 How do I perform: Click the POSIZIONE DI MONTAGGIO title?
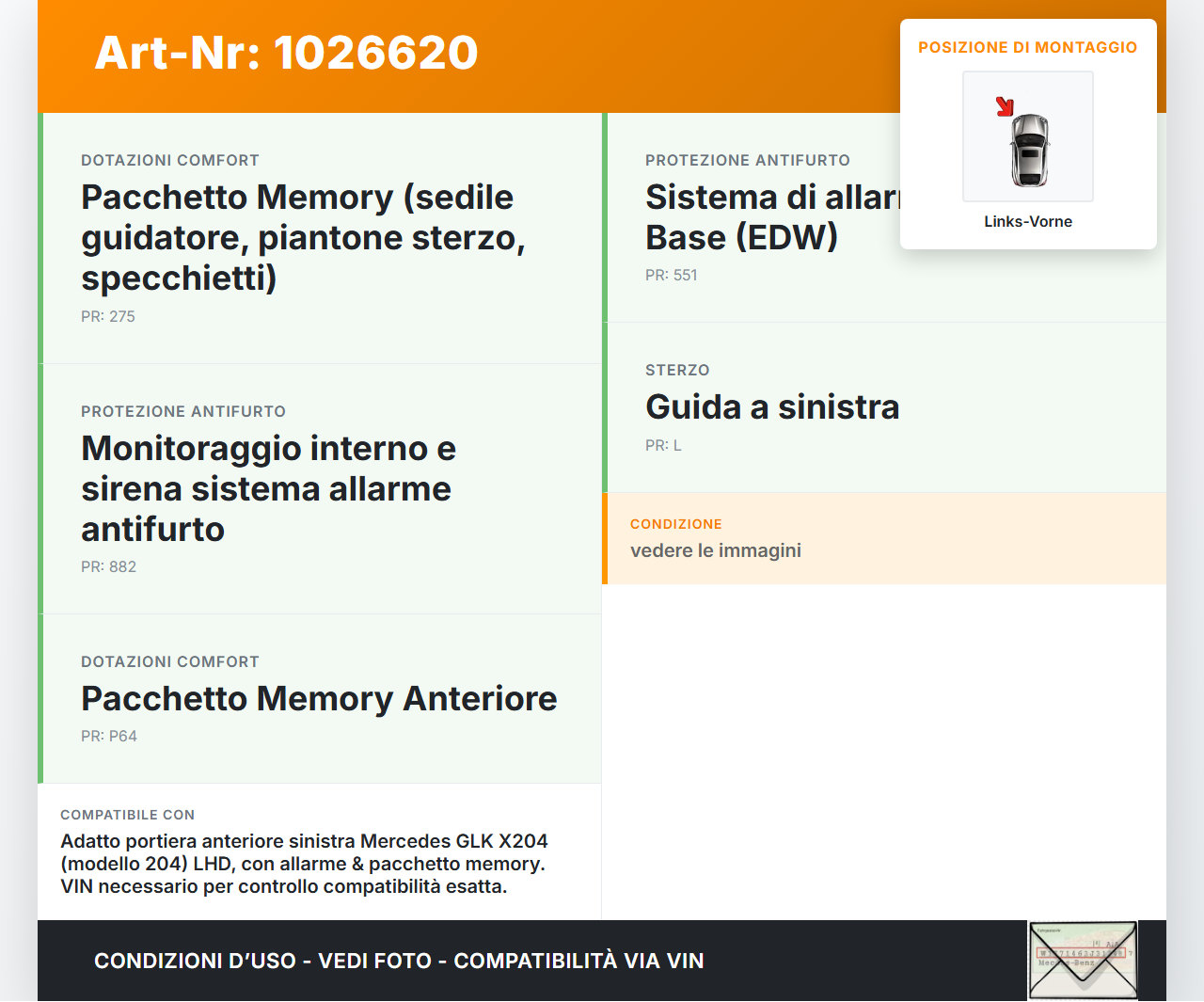[1027, 47]
